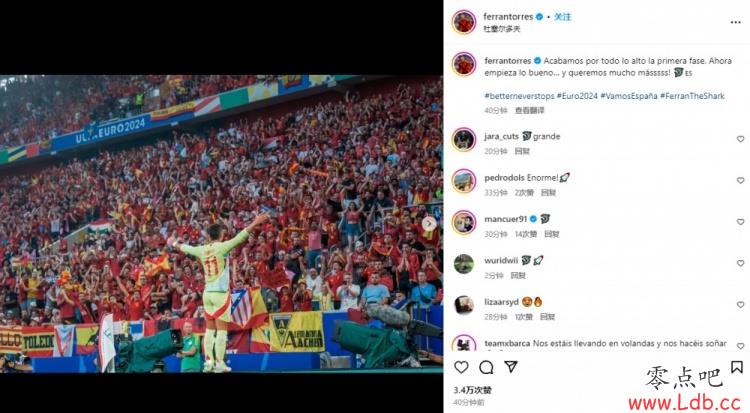Share post via paper plane icon

click(511, 367)
